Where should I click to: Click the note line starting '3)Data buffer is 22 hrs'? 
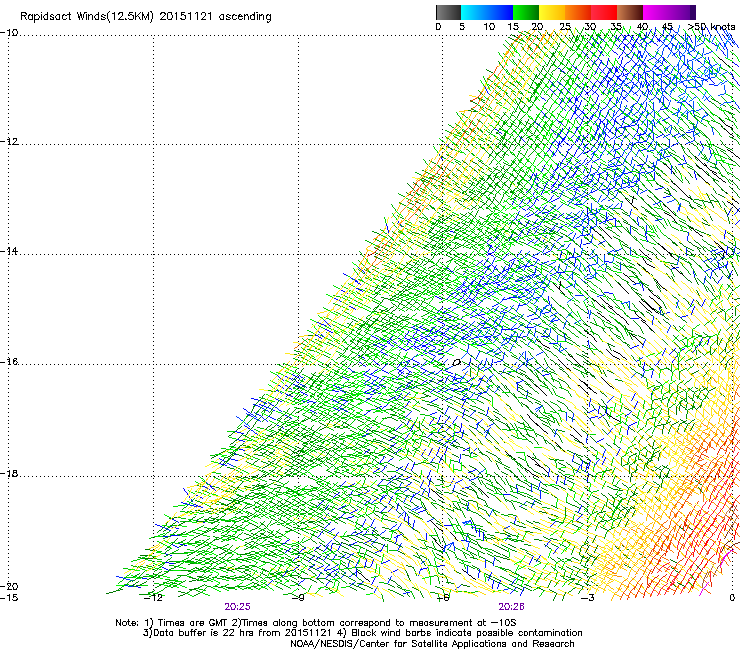pos(362,633)
